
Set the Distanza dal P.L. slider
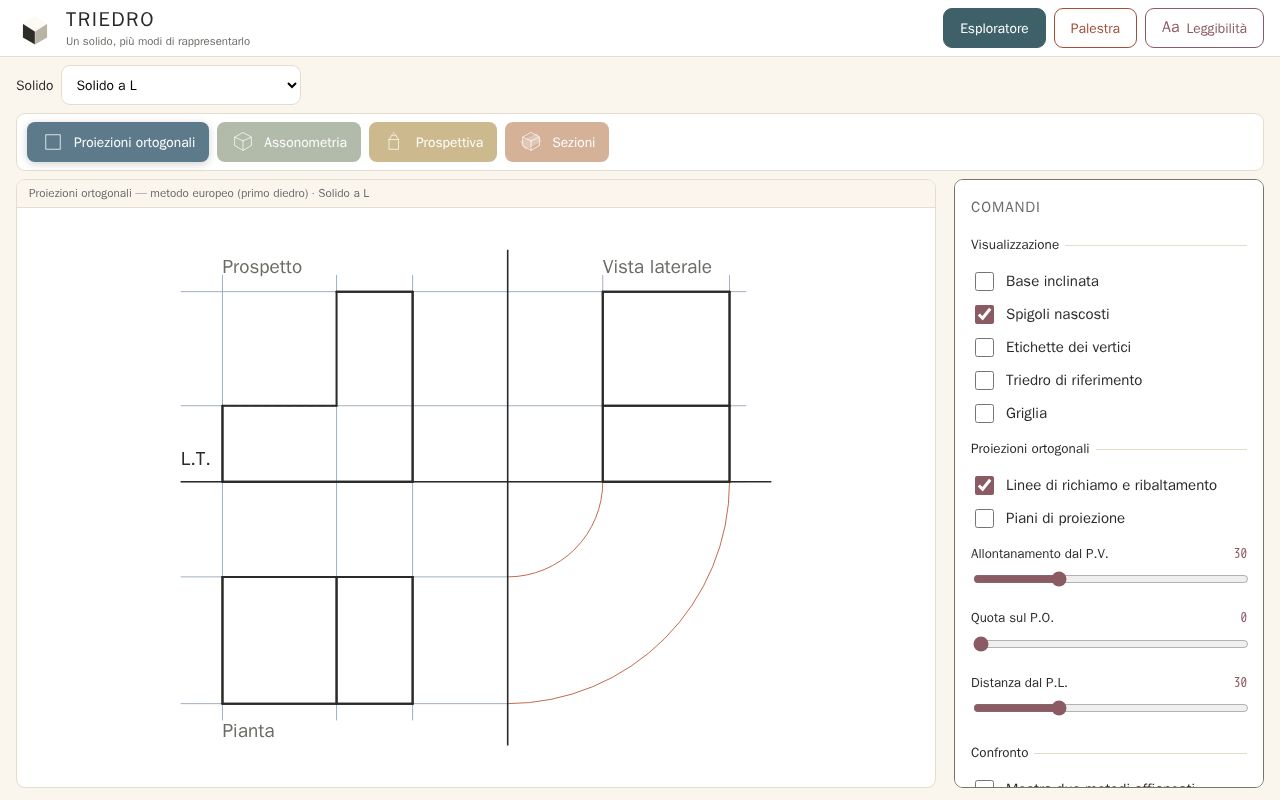[1110, 708]
